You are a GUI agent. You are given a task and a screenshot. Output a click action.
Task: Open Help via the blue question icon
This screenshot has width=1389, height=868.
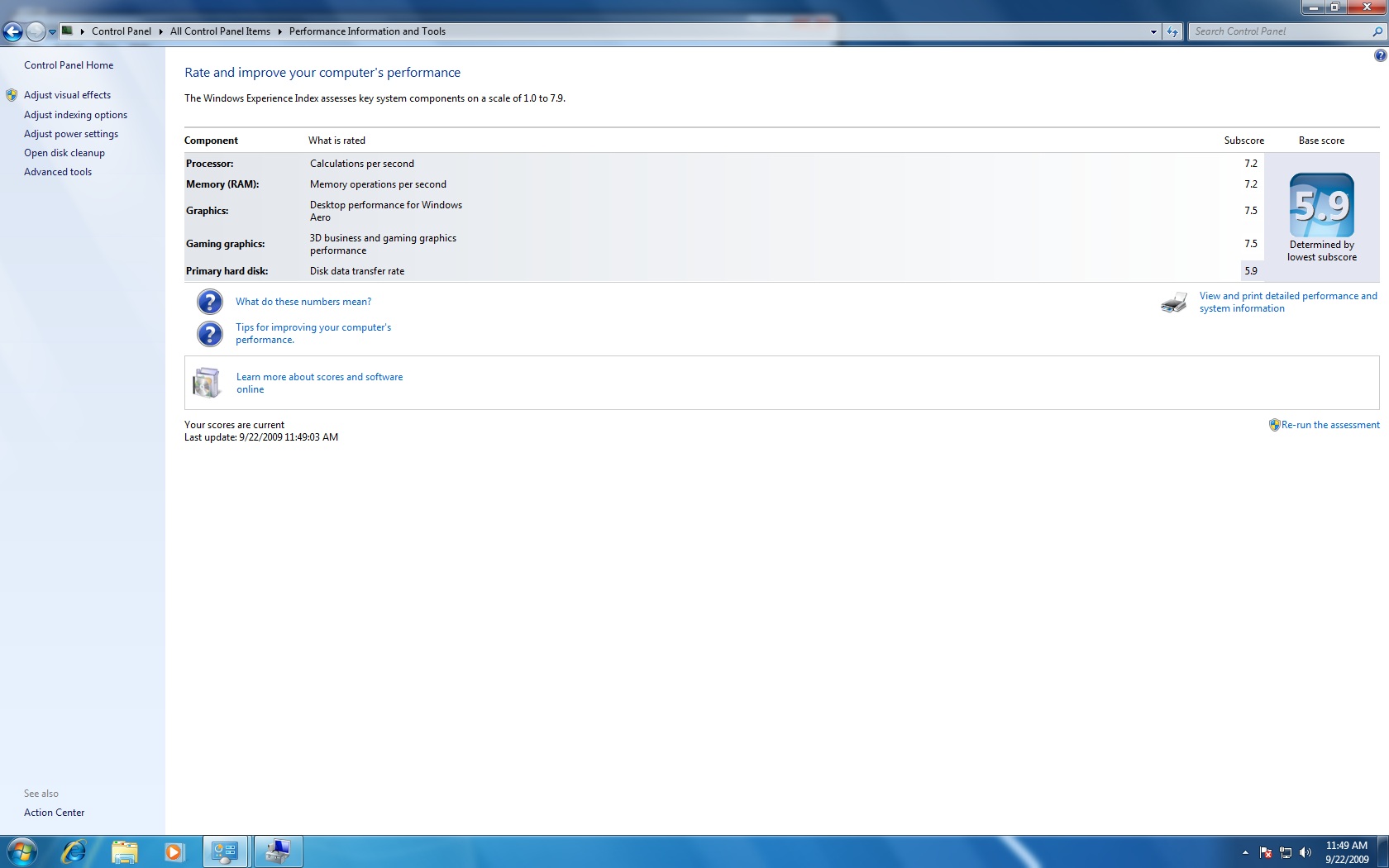(x=1380, y=55)
